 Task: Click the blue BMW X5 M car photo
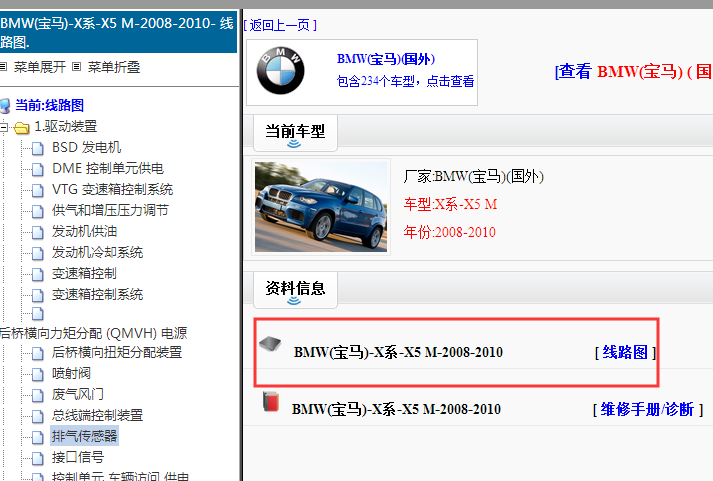coord(321,207)
